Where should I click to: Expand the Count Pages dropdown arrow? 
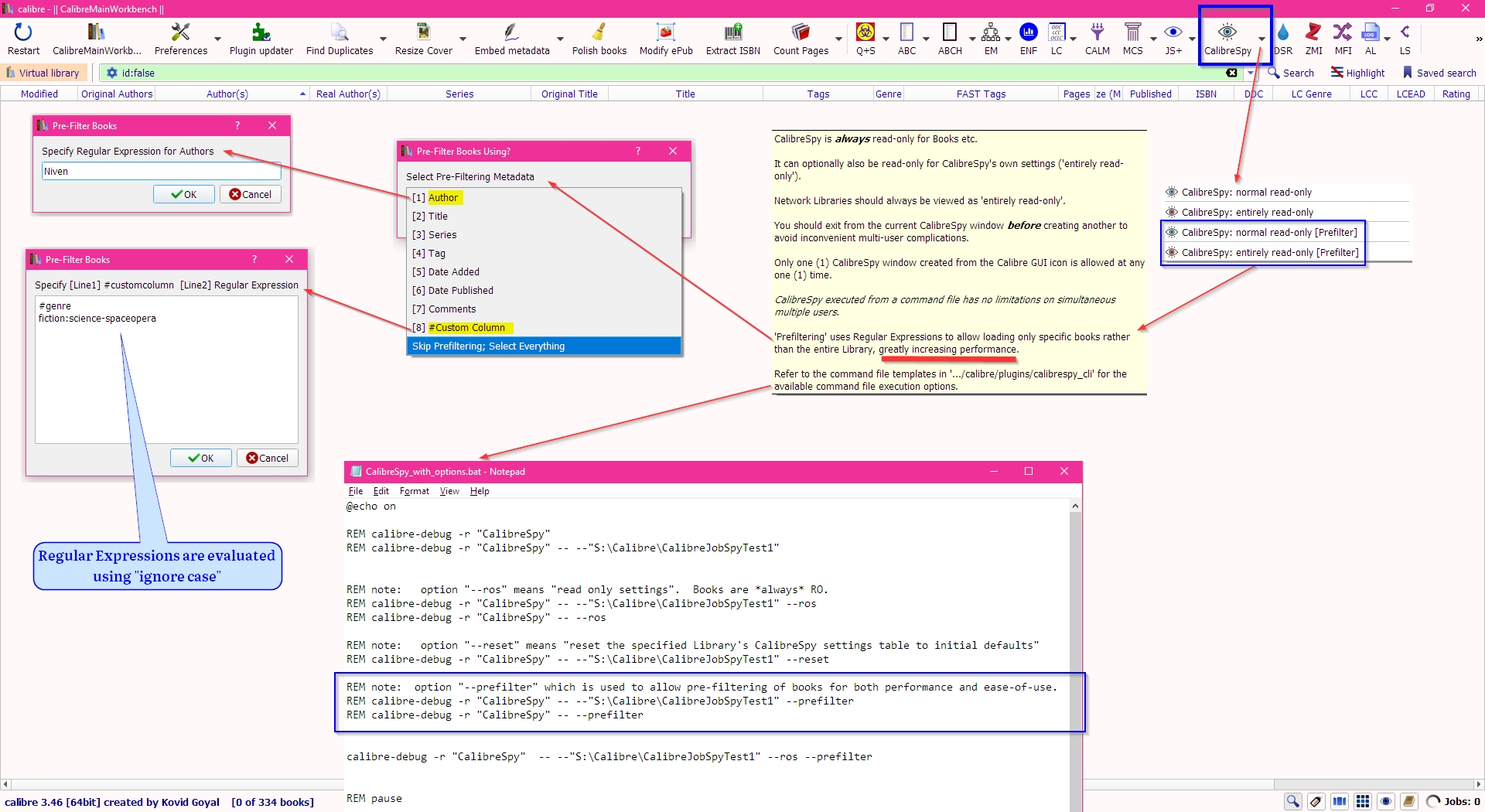pyautogui.click(x=838, y=39)
